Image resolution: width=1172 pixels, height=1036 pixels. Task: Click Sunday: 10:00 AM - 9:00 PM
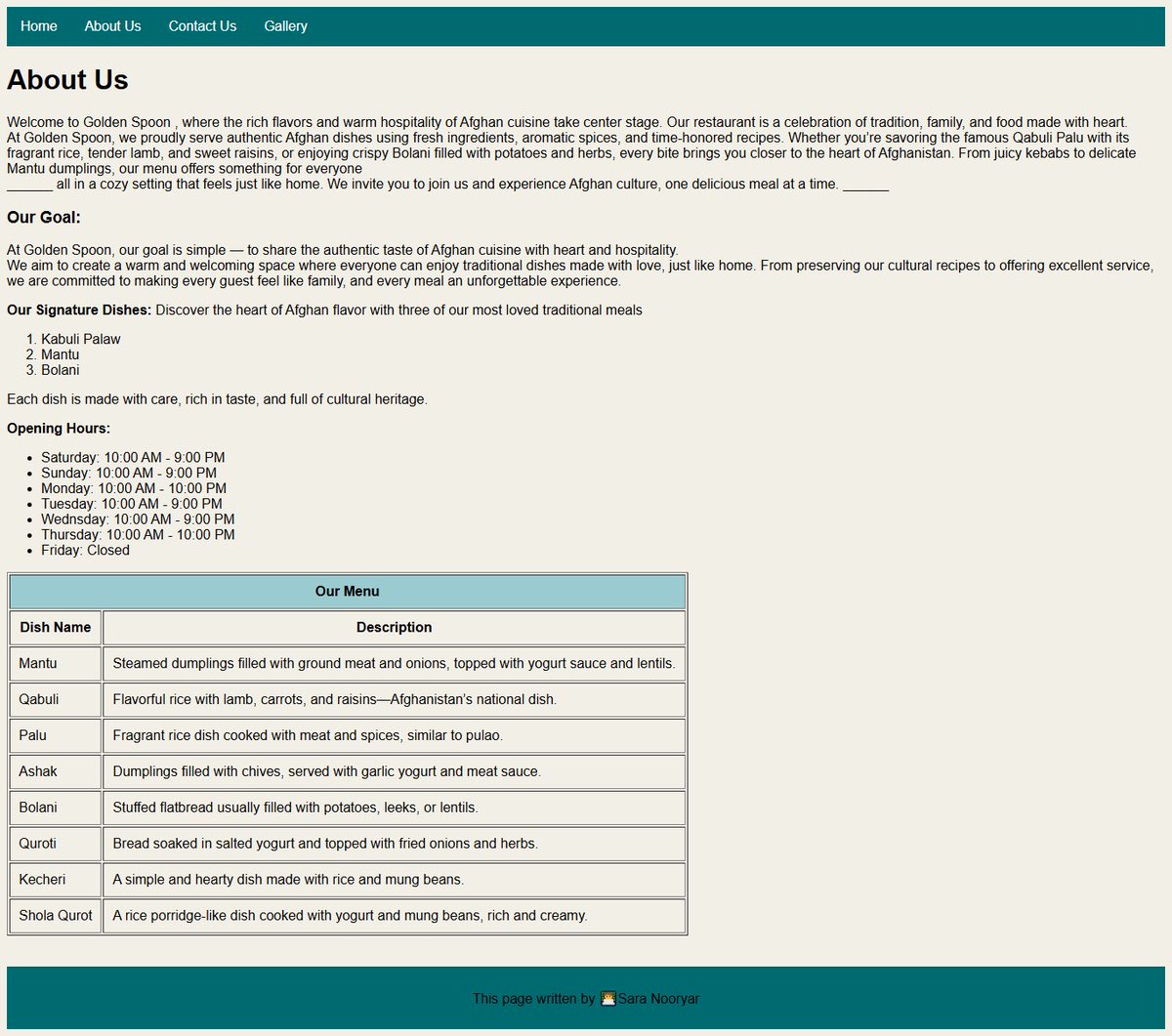coord(129,474)
